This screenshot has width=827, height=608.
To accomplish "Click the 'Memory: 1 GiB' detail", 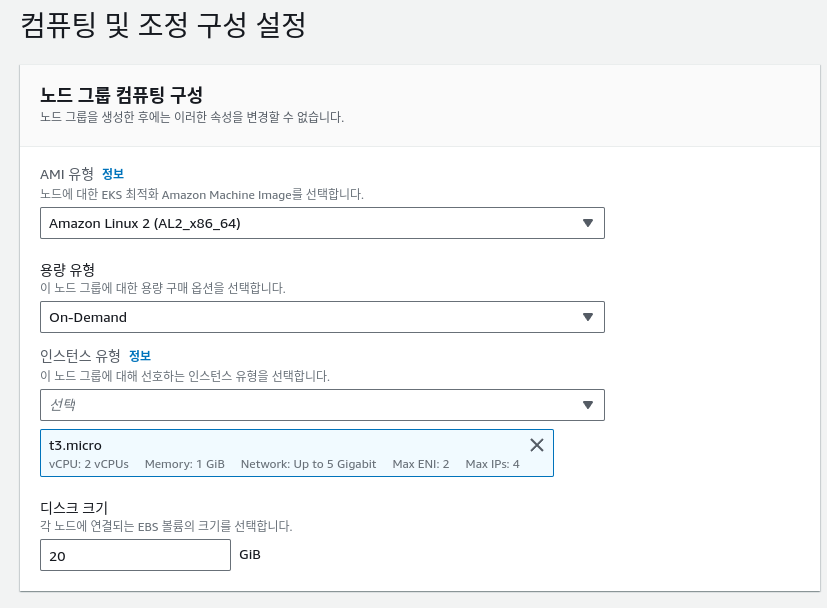I will [185, 464].
